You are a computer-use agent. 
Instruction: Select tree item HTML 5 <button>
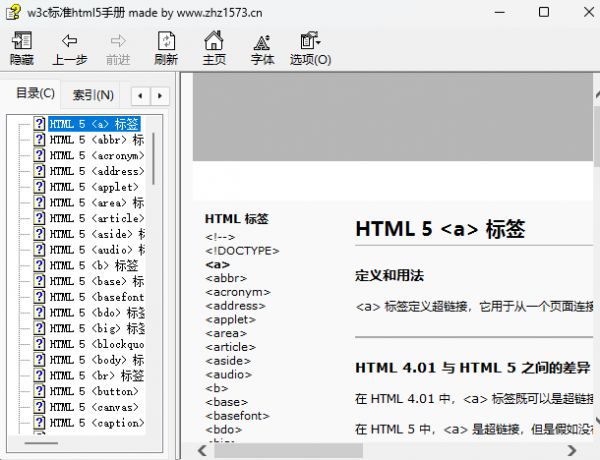(94, 391)
